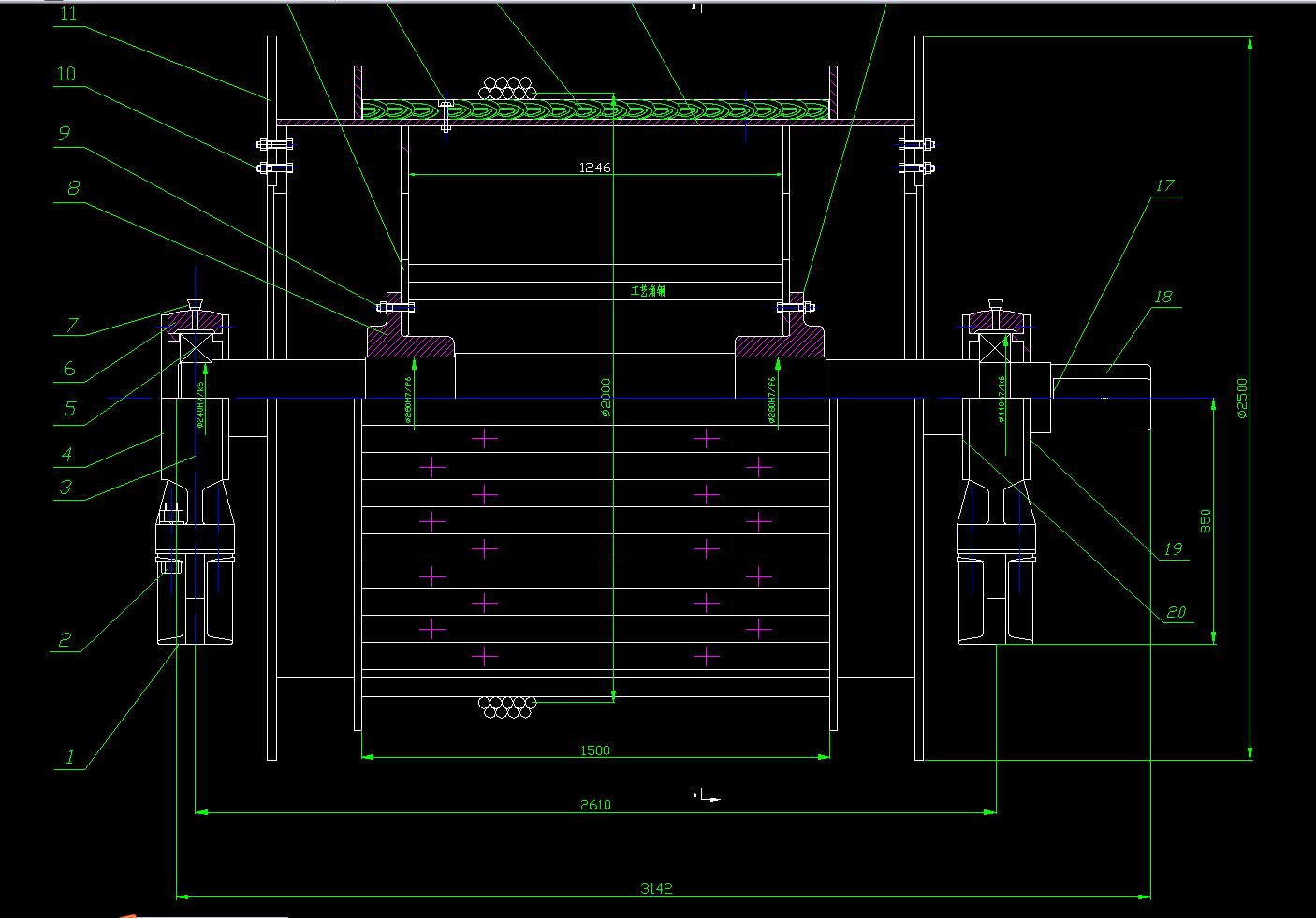
Task: Pick the balloon number 8 label
Action: 73,187
